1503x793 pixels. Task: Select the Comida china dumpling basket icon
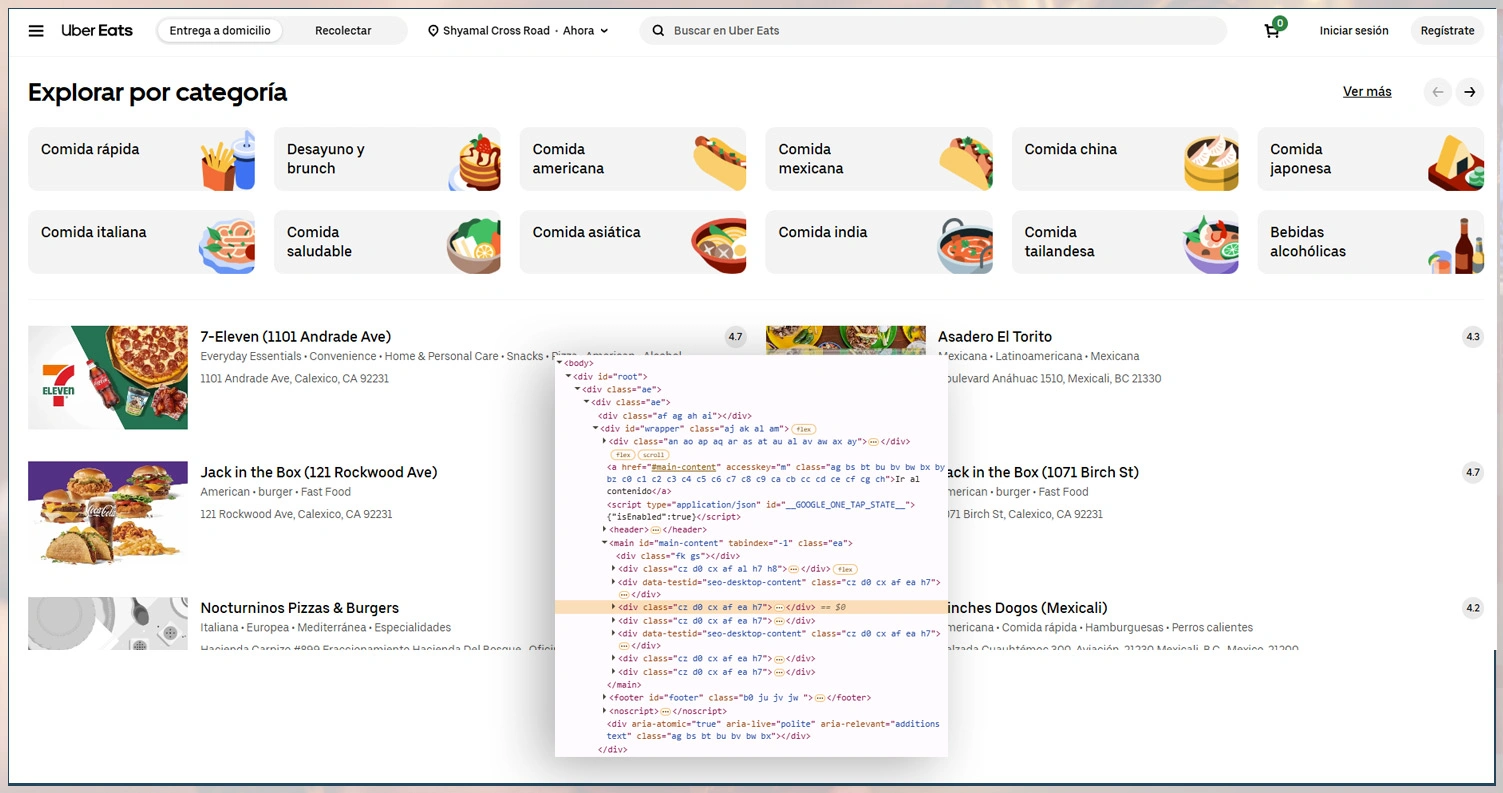1211,164
